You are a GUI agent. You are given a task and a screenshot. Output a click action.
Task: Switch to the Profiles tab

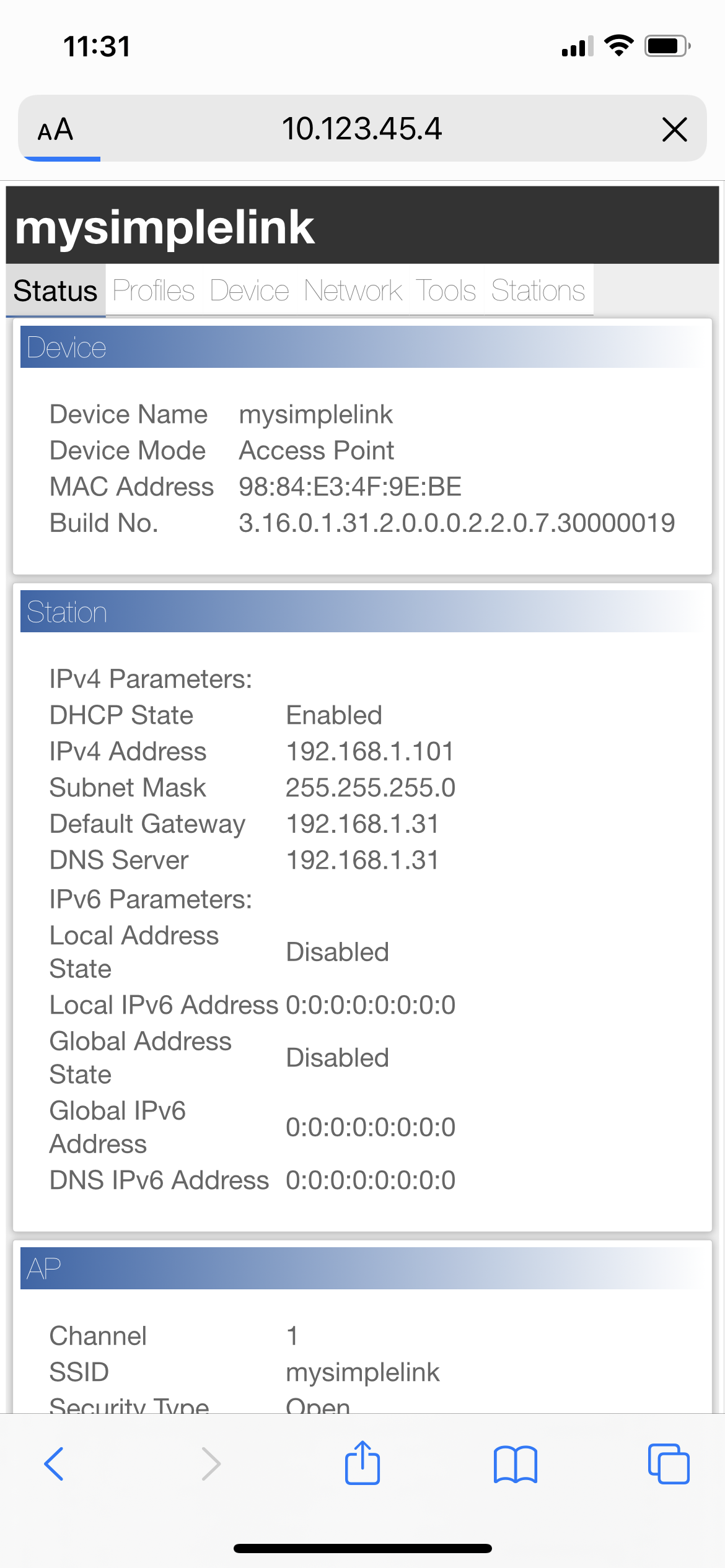point(154,290)
